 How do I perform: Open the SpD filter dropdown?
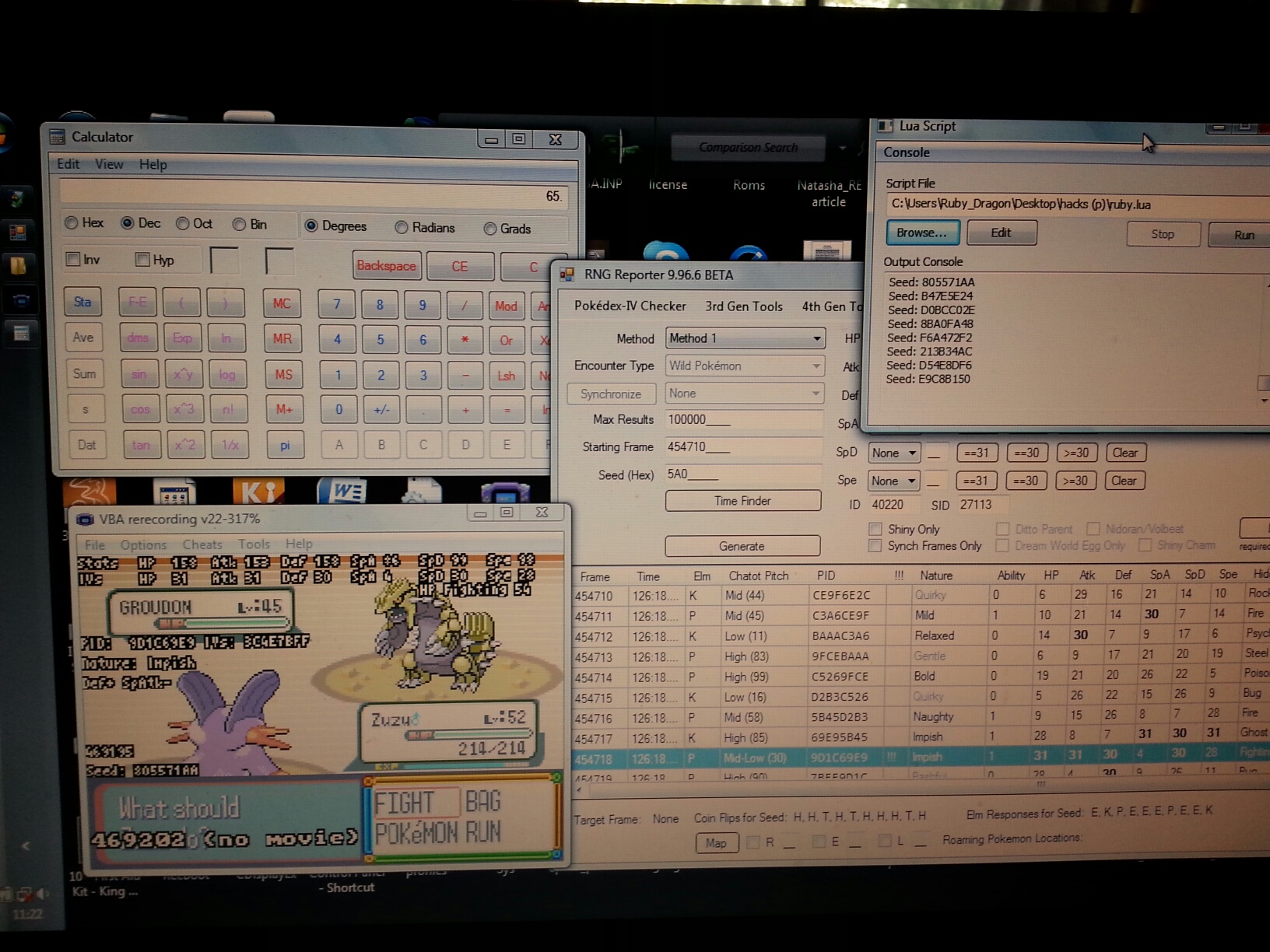894,453
